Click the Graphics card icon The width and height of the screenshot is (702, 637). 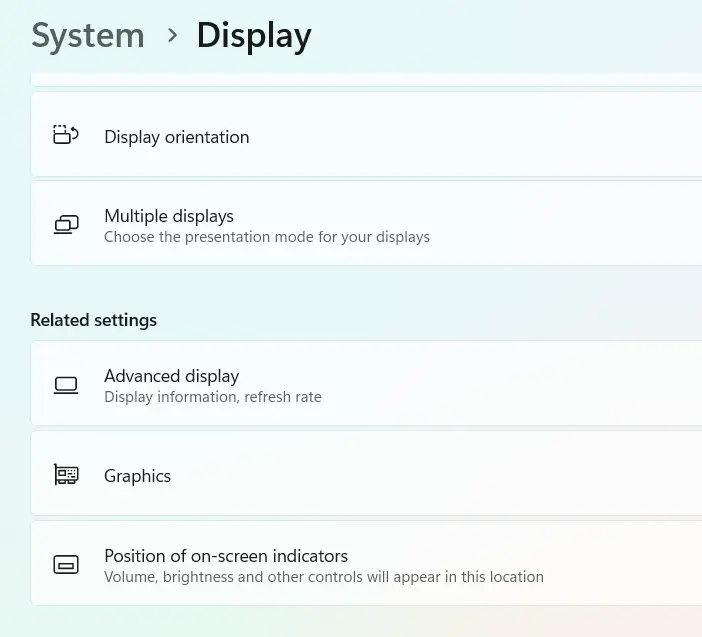click(x=66, y=475)
